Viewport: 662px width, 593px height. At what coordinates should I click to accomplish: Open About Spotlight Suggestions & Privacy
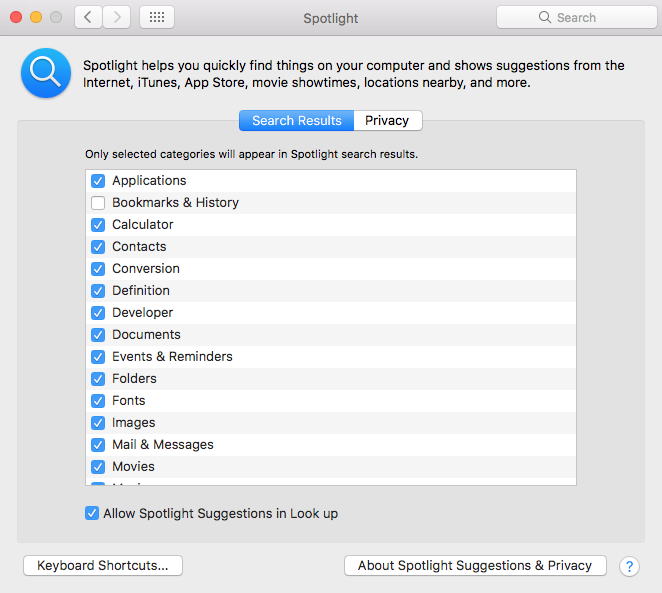point(475,566)
